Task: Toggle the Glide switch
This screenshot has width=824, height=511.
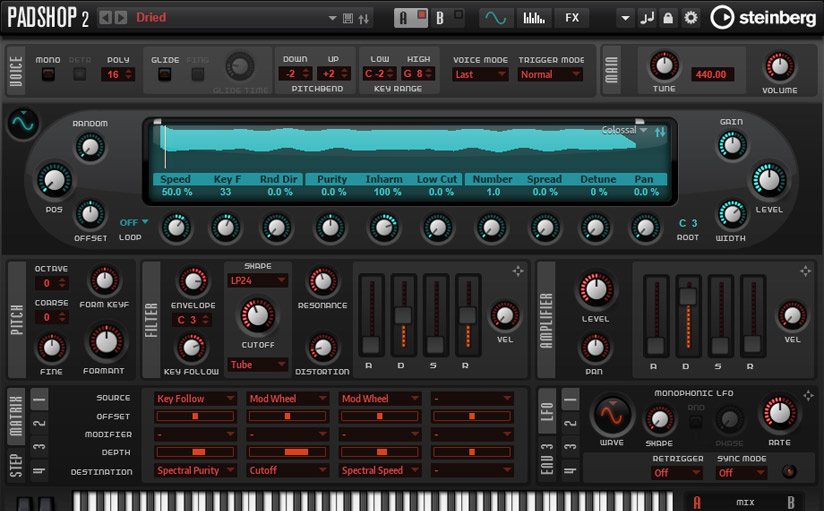Action: pos(164,74)
